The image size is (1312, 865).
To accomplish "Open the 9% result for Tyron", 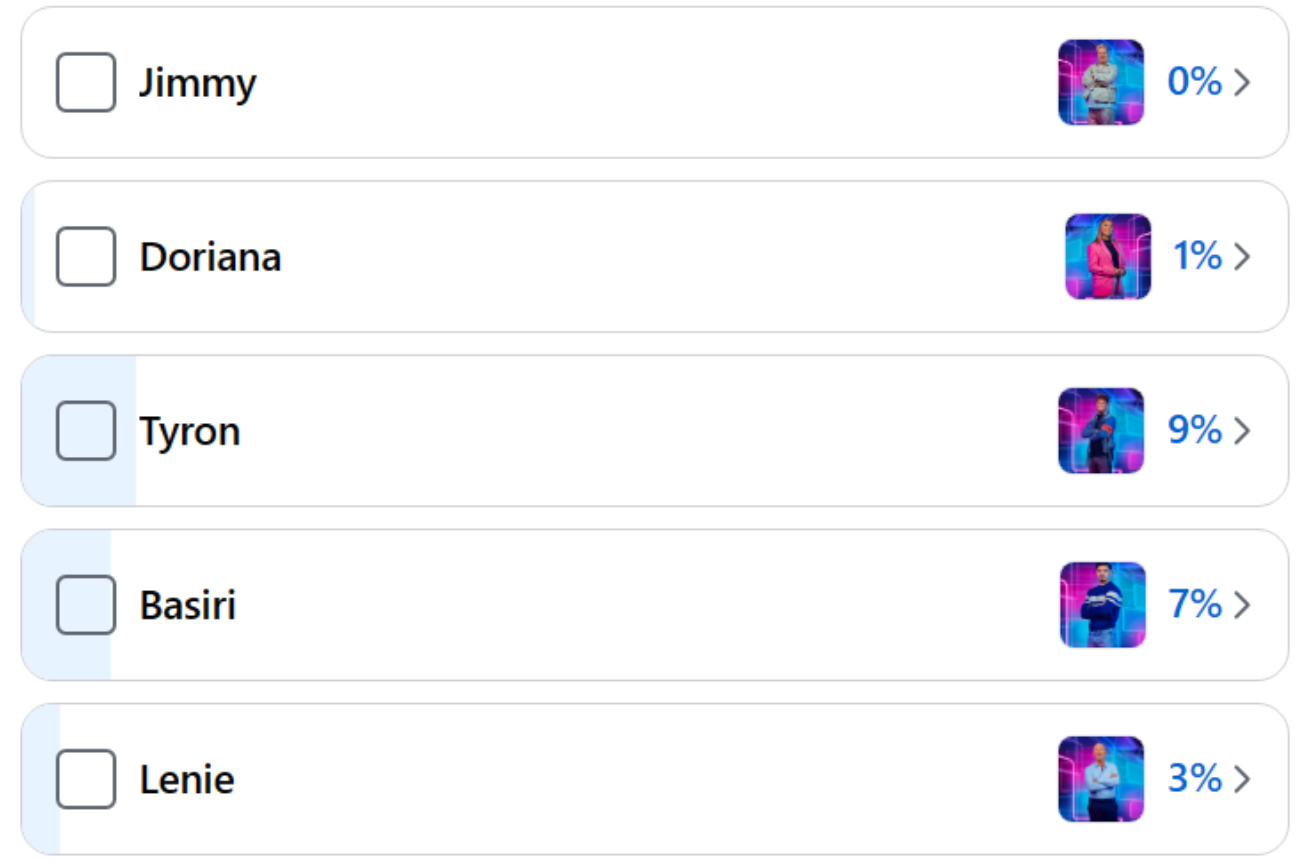I will pos(1195,429).
